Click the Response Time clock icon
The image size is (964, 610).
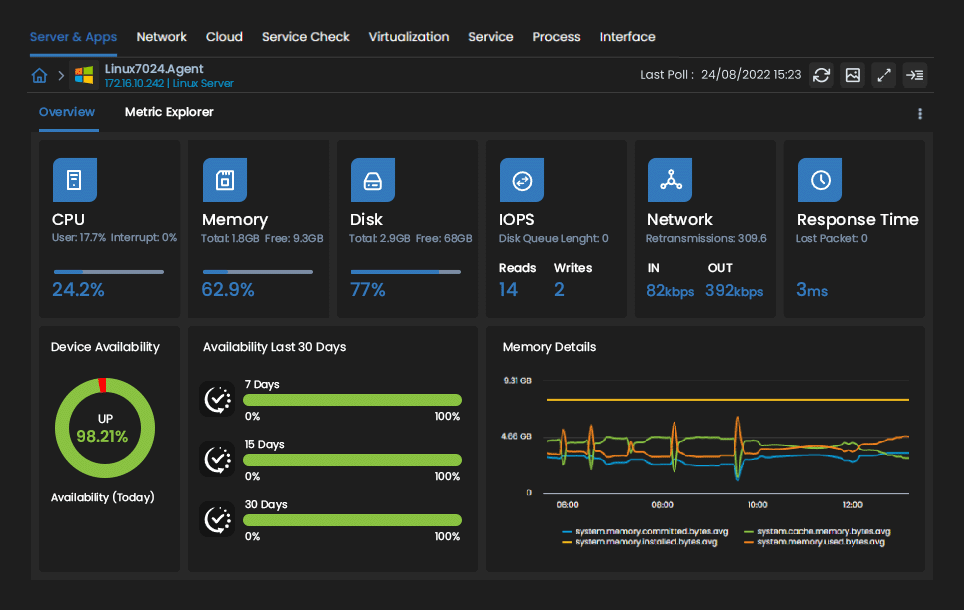[x=820, y=180]
